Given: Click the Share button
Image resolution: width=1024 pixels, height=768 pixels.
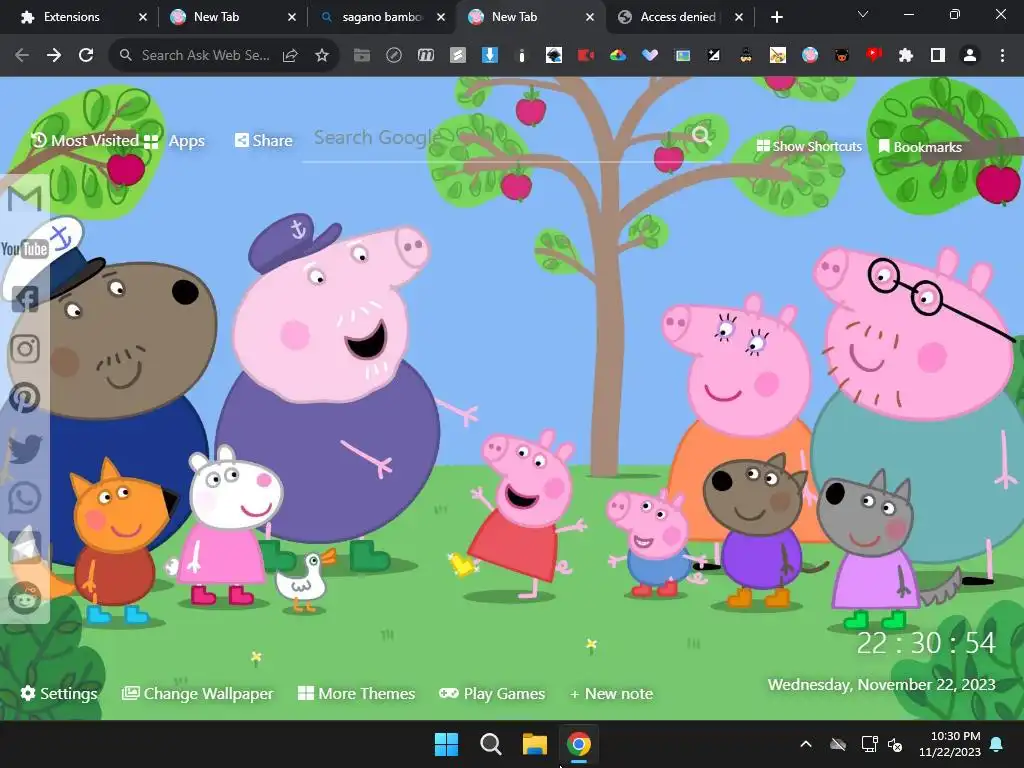Looking at the screenshot, I should [x=264, y=140].
